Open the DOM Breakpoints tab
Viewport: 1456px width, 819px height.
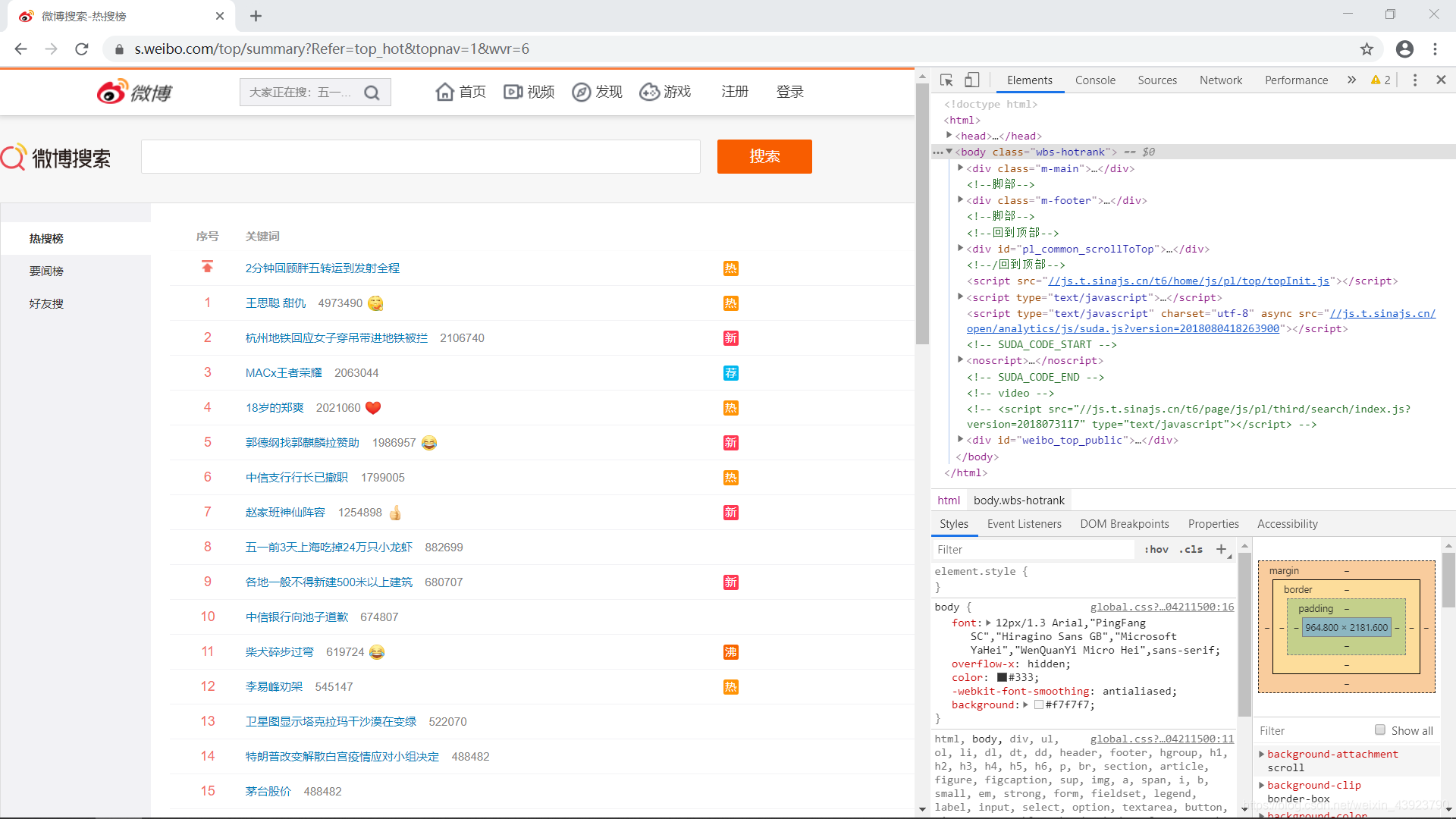click(x=1125, y=523)
